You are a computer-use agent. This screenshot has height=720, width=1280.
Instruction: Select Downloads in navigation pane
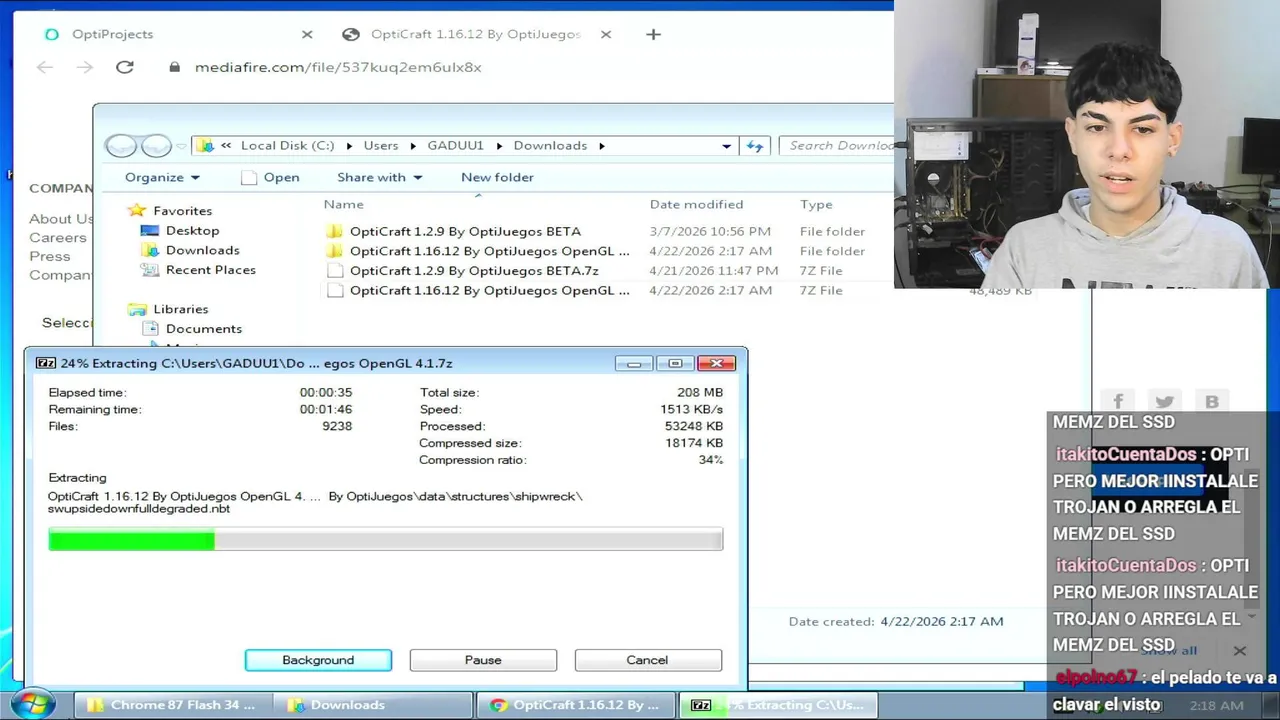(202, 250)
